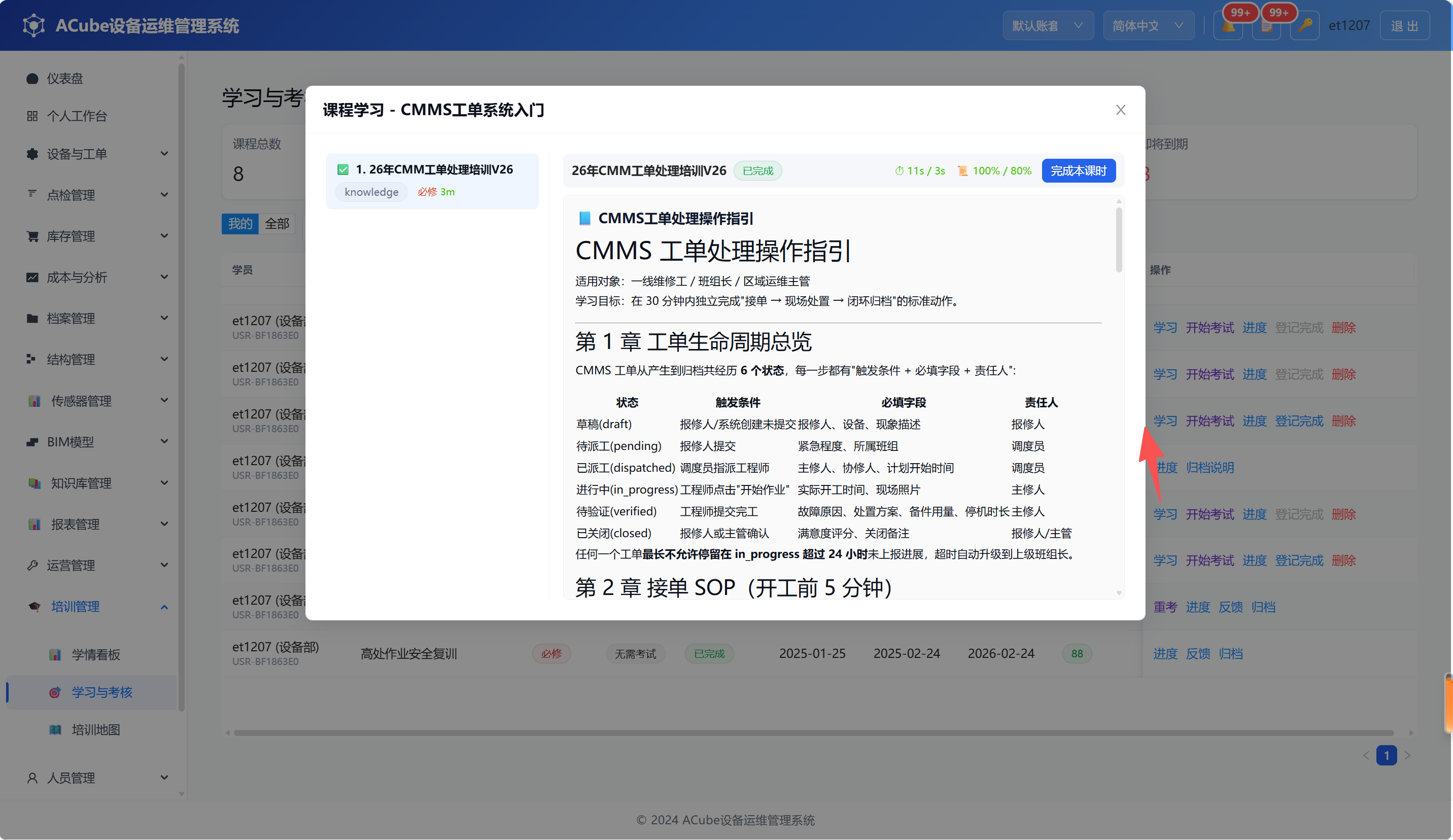
Task: Click the 档案管理 folder icon
Action: [x=32, y=318]
